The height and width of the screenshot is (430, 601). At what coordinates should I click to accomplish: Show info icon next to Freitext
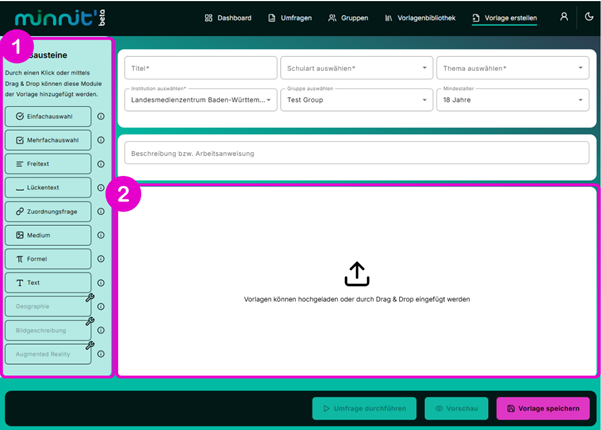(x=101, y=164)
